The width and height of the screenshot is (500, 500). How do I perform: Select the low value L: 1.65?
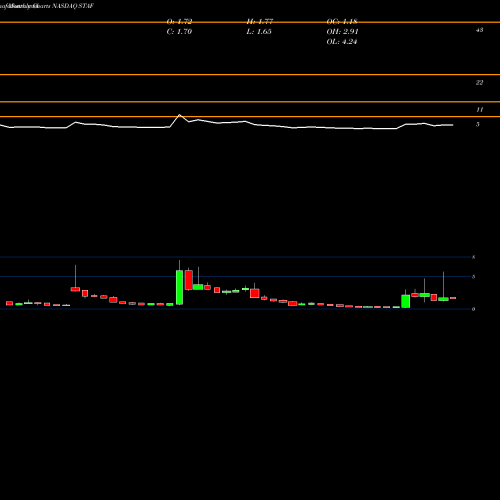coord(259,32)
